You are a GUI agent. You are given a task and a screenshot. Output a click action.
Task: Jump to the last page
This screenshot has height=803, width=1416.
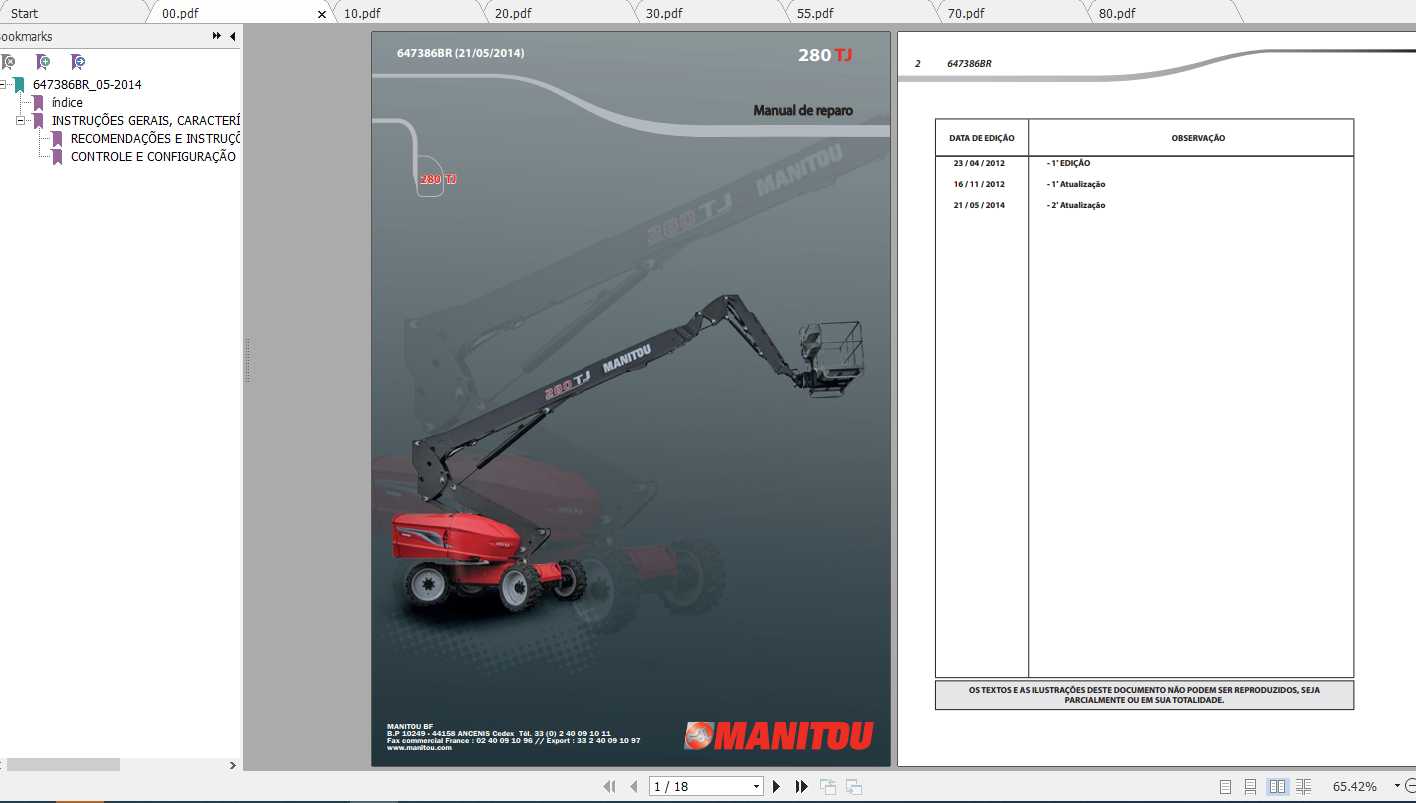tap(801, 786)
